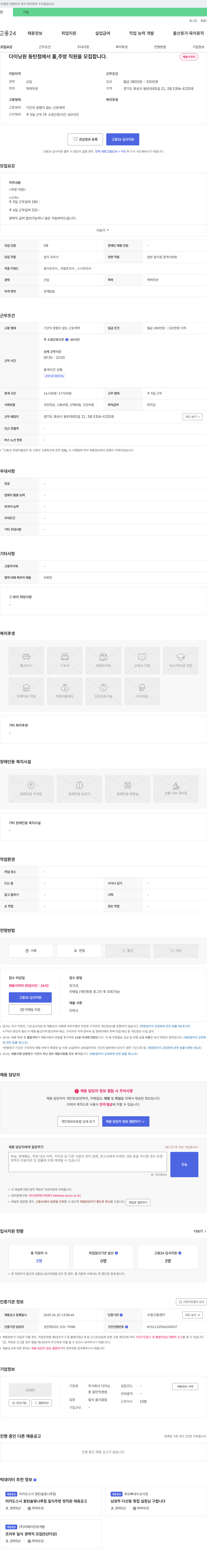This screenshot has width=207, height=1568.
Task: Click the 메일로 질문하기 button
Action: [138, 1202]
